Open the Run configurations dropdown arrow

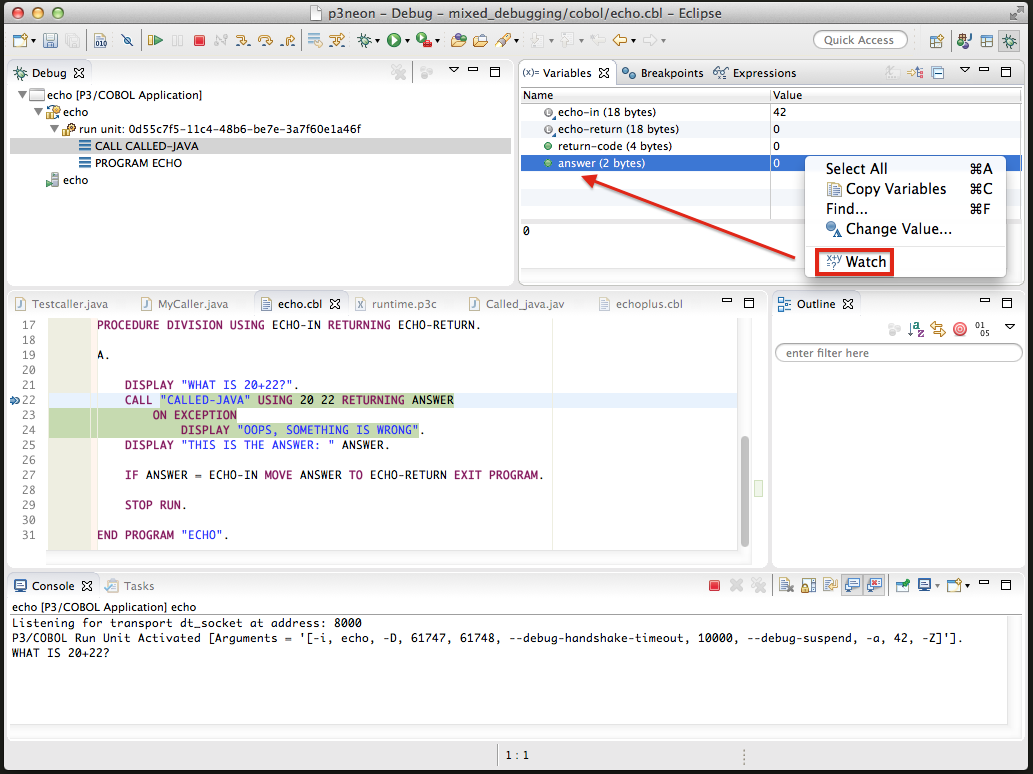406,41
